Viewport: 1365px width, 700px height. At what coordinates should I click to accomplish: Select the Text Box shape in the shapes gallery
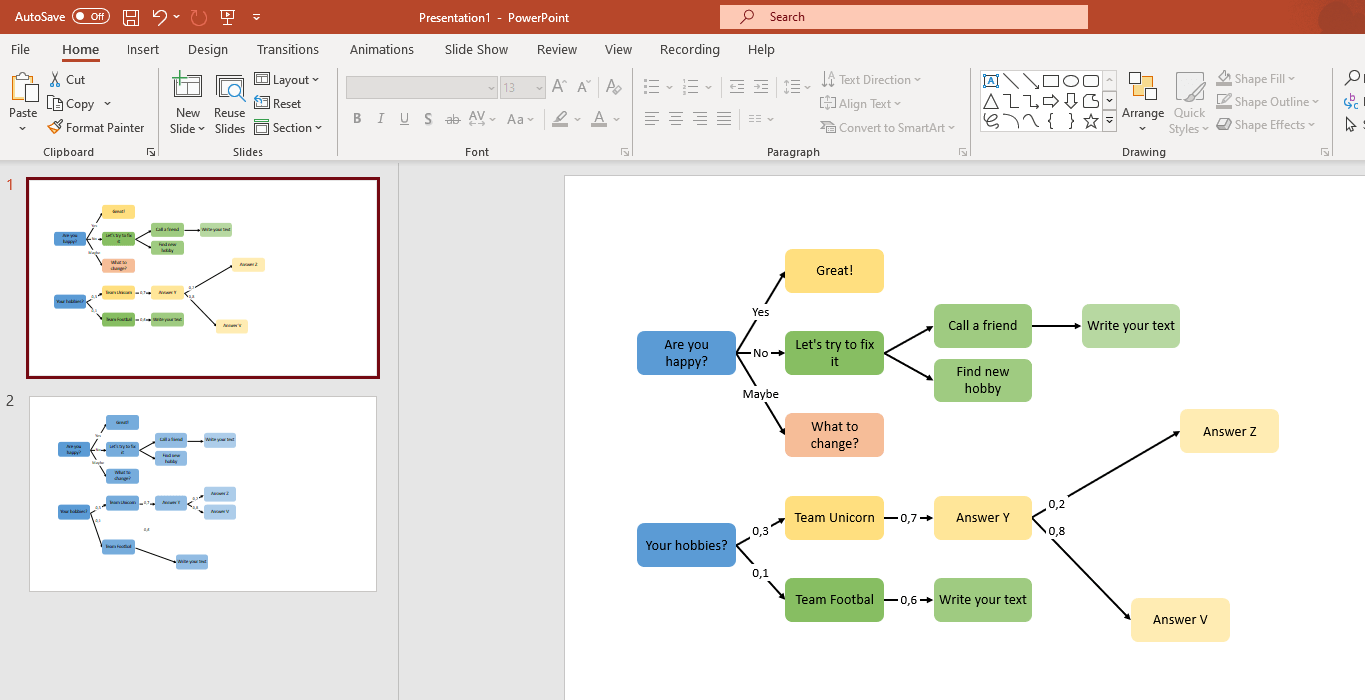coord(991,80)
